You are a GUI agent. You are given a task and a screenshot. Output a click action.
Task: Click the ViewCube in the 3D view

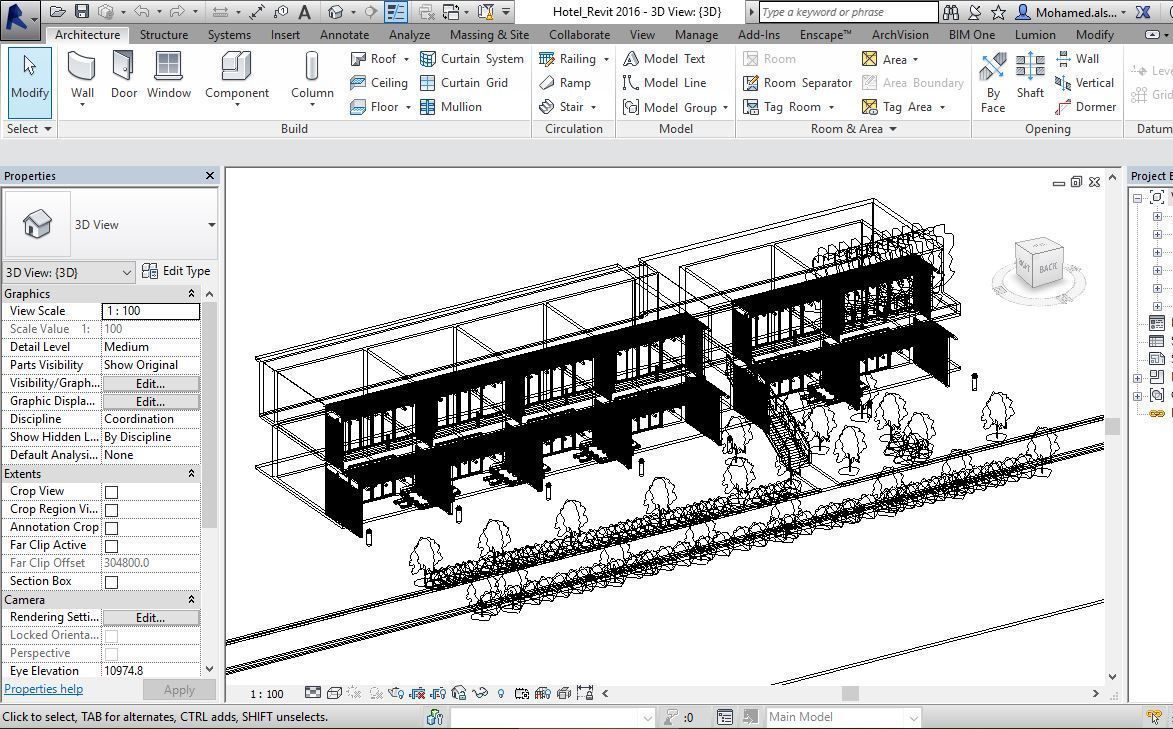pyautogui.click(x=1038, y=265)
